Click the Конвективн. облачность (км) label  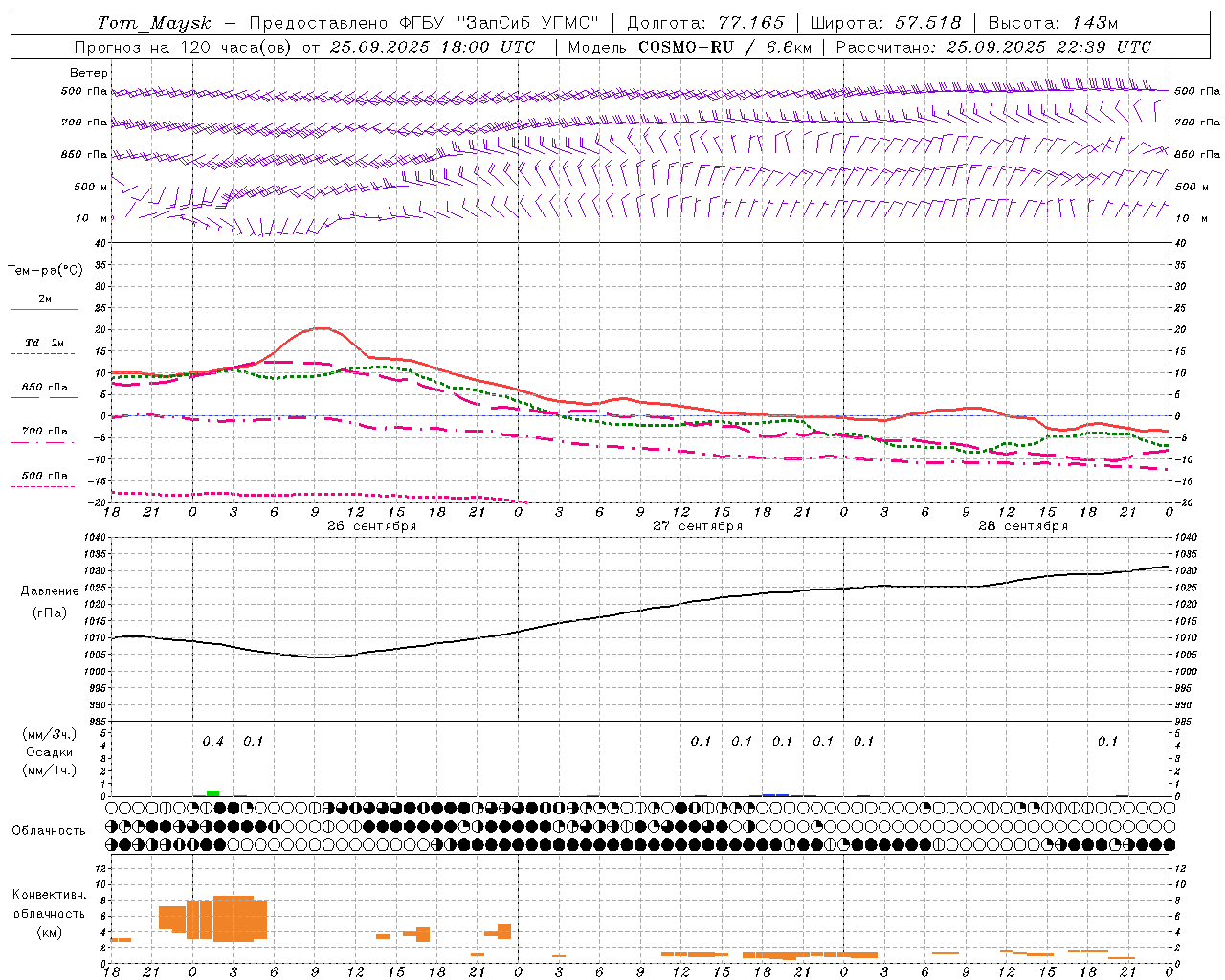(49, 913)
